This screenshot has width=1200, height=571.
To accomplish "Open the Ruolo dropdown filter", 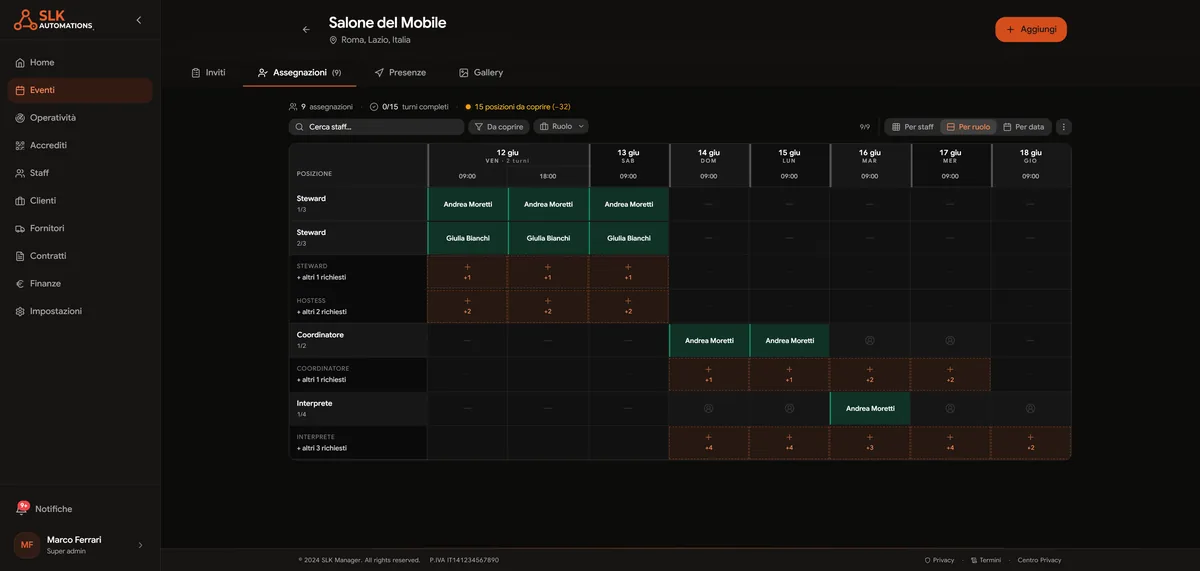I will [x=561, y=127].
